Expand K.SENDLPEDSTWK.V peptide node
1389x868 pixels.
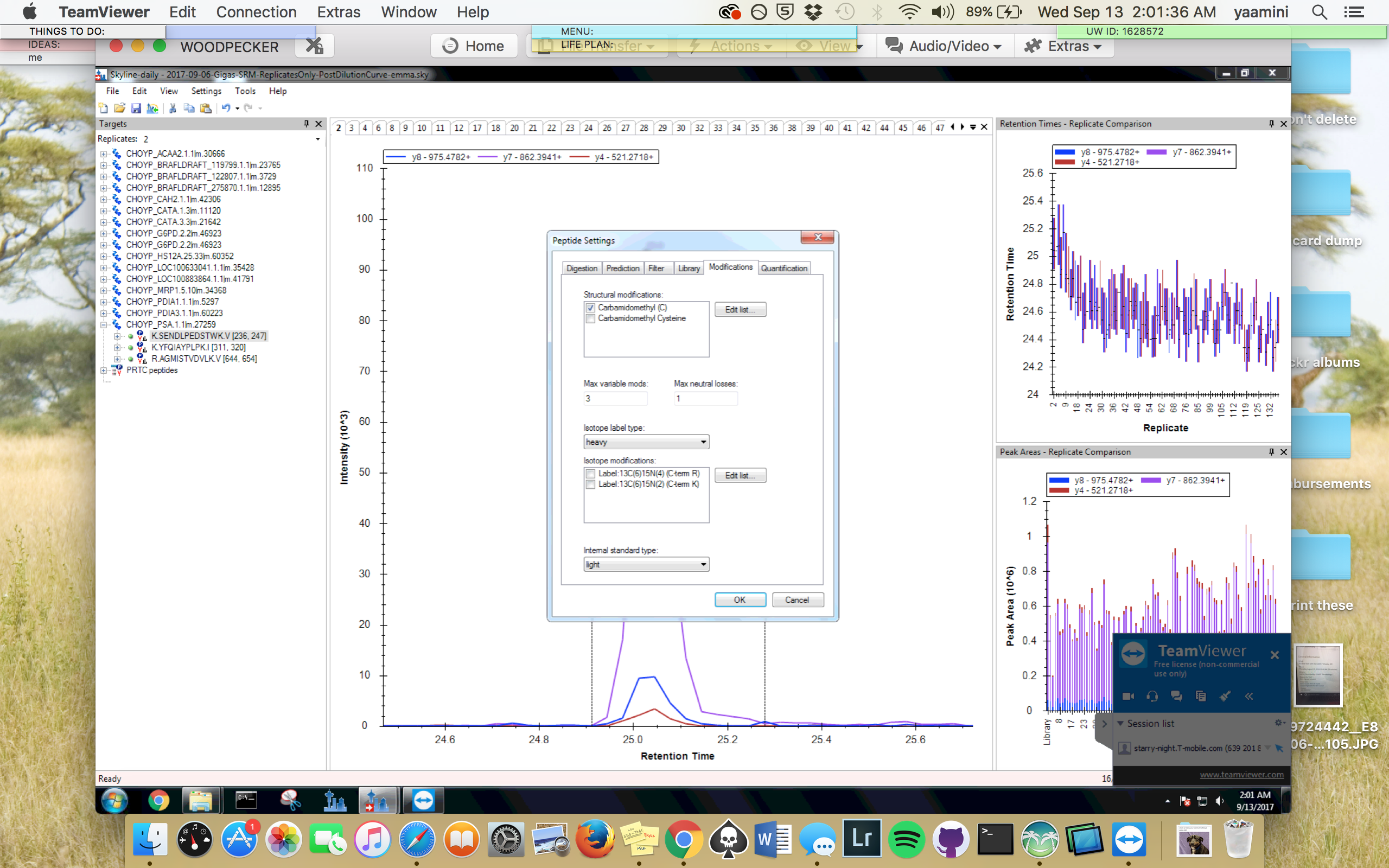tap(117, 336)
